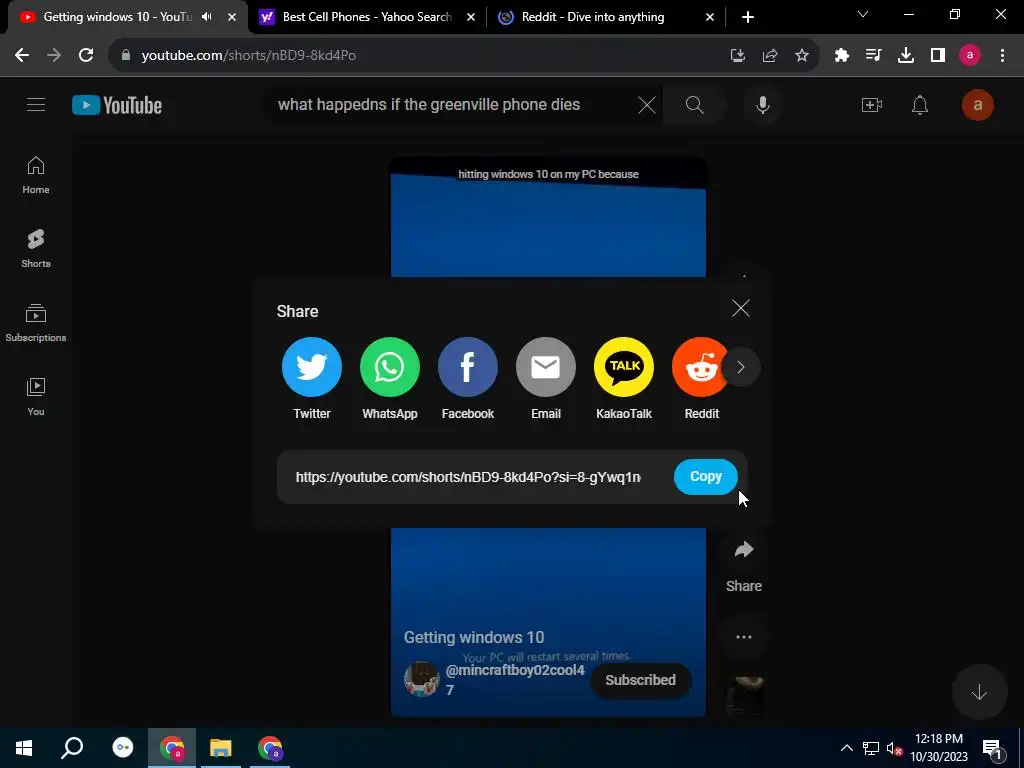Toggle the Subscribed button for the channel
Image resolution: width=1024 pixels, height=768 pixels.
[641, 680]
